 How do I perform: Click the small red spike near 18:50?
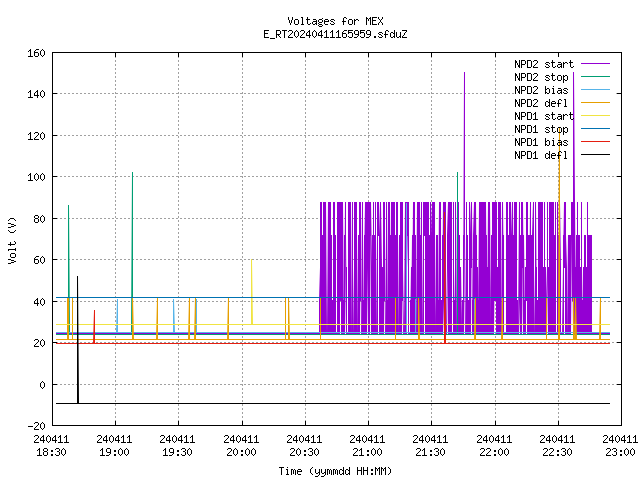coord(94,327)
